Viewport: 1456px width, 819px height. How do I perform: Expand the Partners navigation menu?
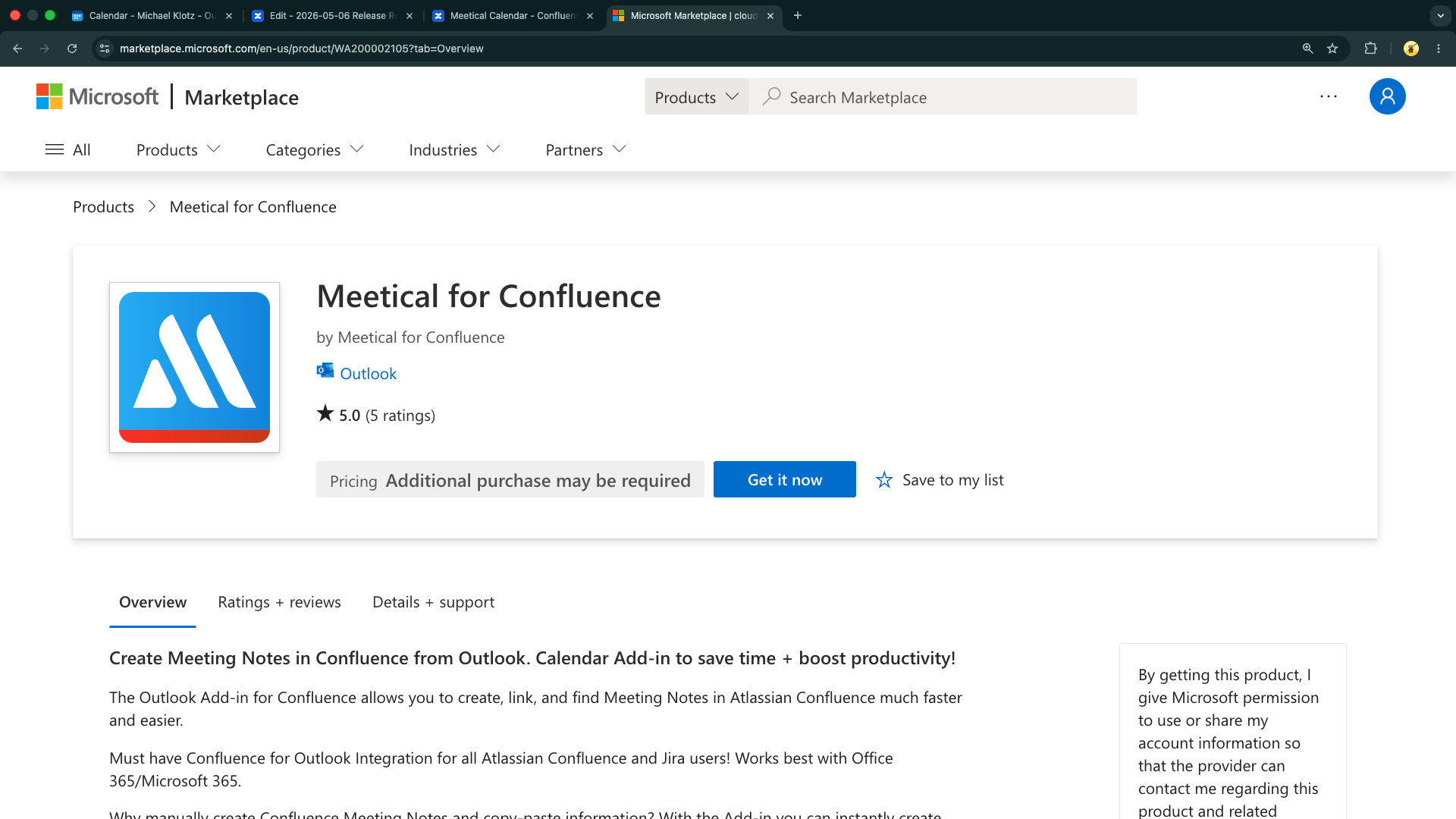(x=585, y=149)
